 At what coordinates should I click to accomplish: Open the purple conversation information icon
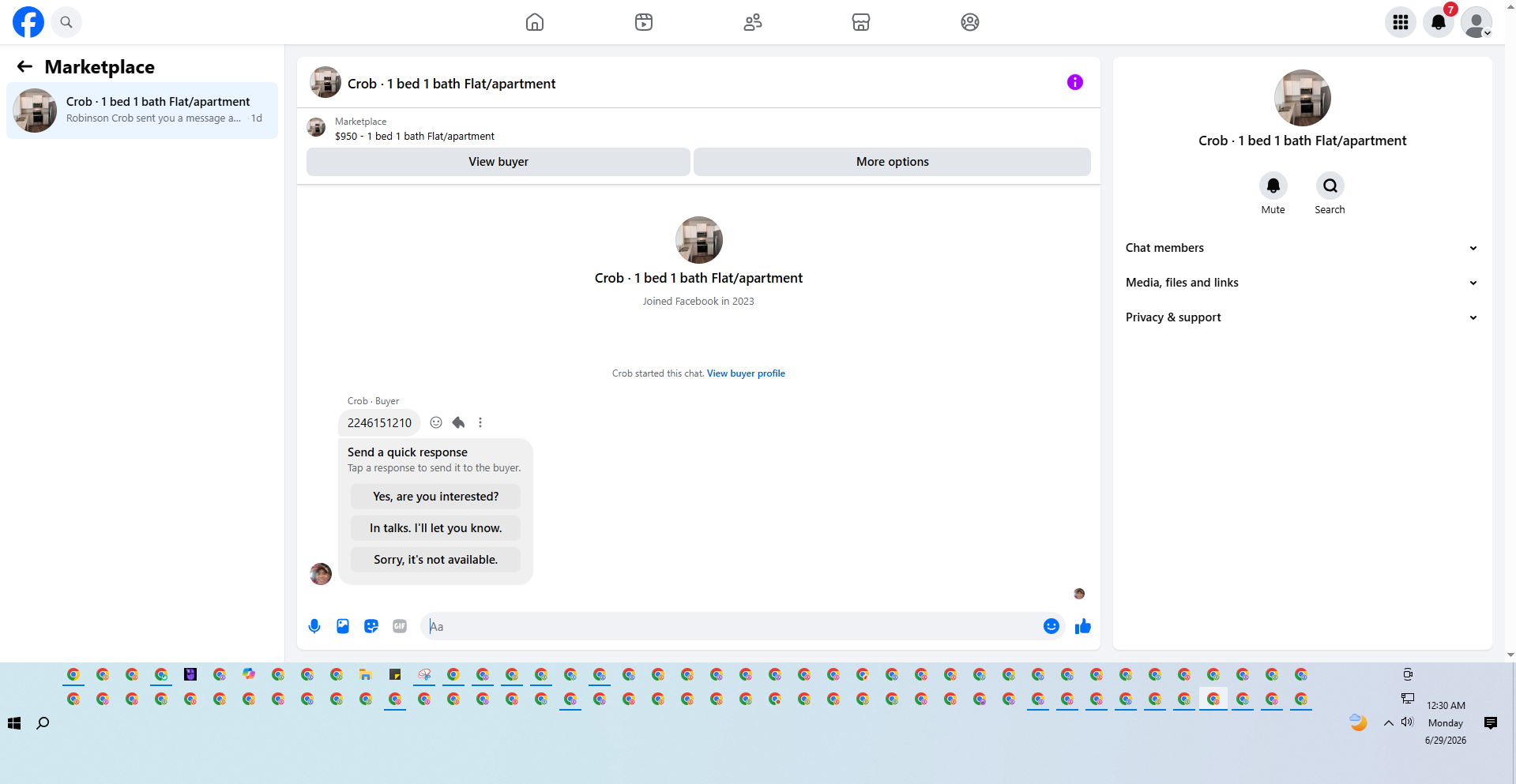[x=1075, y=82]
